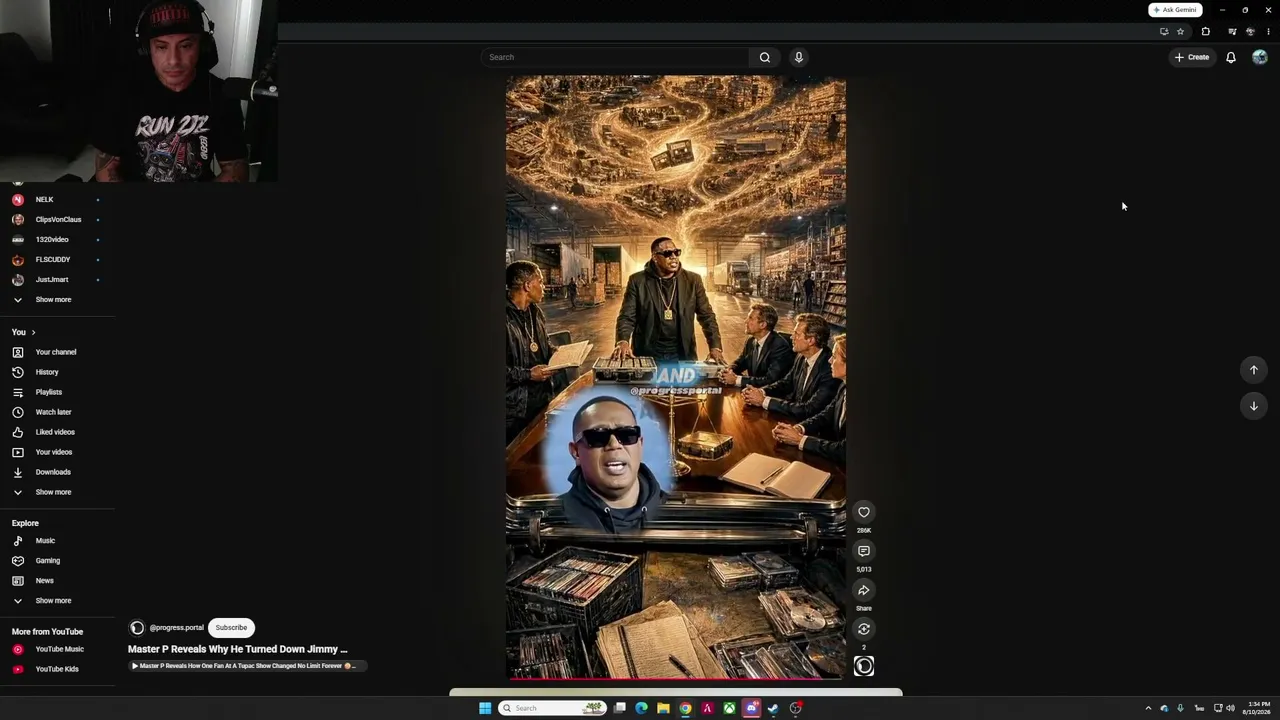Image resolution: width=1280 pixels, height=720 pixels.
Task: Open the comments on this Short
Action: [x=864, y=551]
